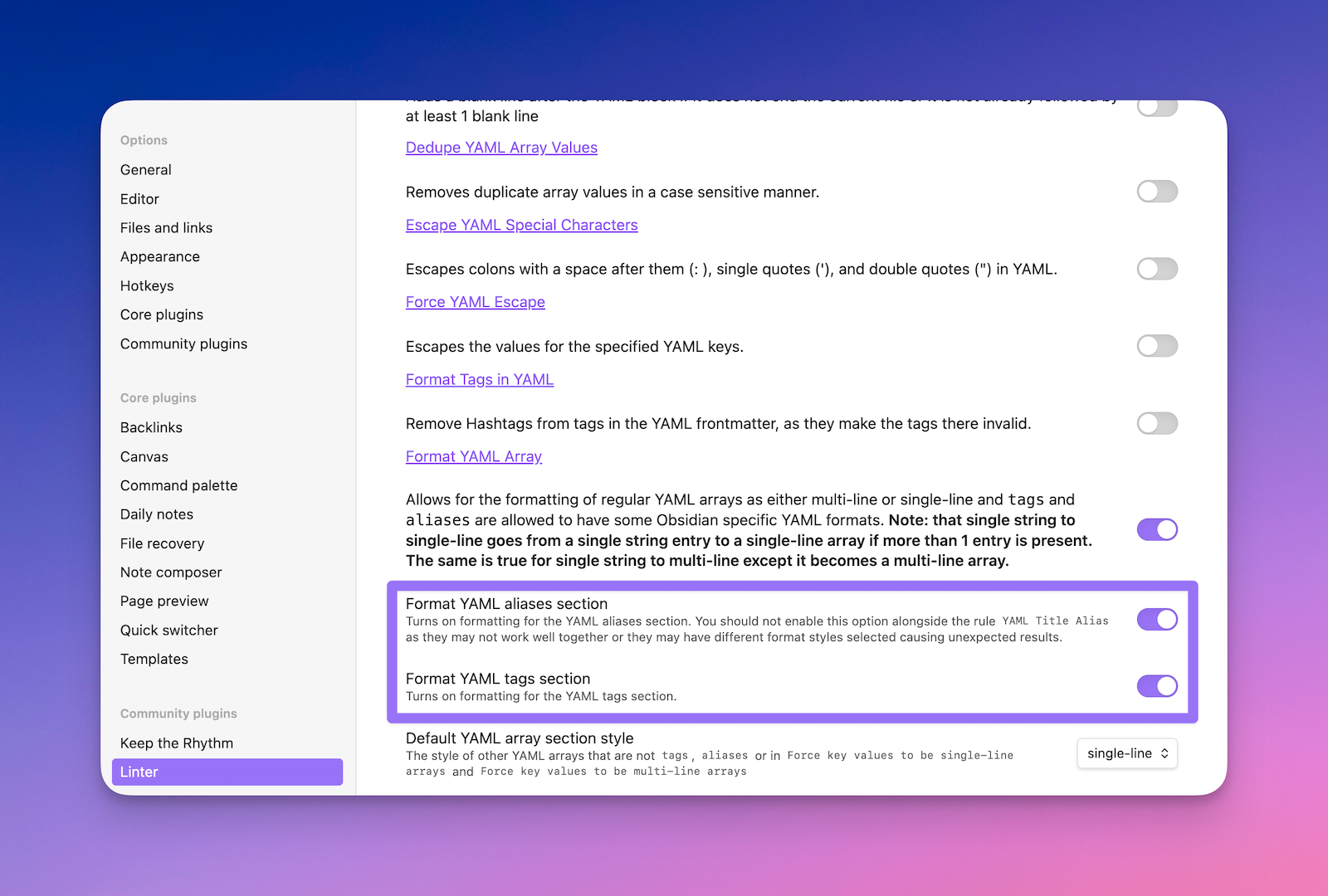Viewport: 1328px width, 896px height.
Task: Open Escape YAML Special Characters link
Action: point(521,225)
